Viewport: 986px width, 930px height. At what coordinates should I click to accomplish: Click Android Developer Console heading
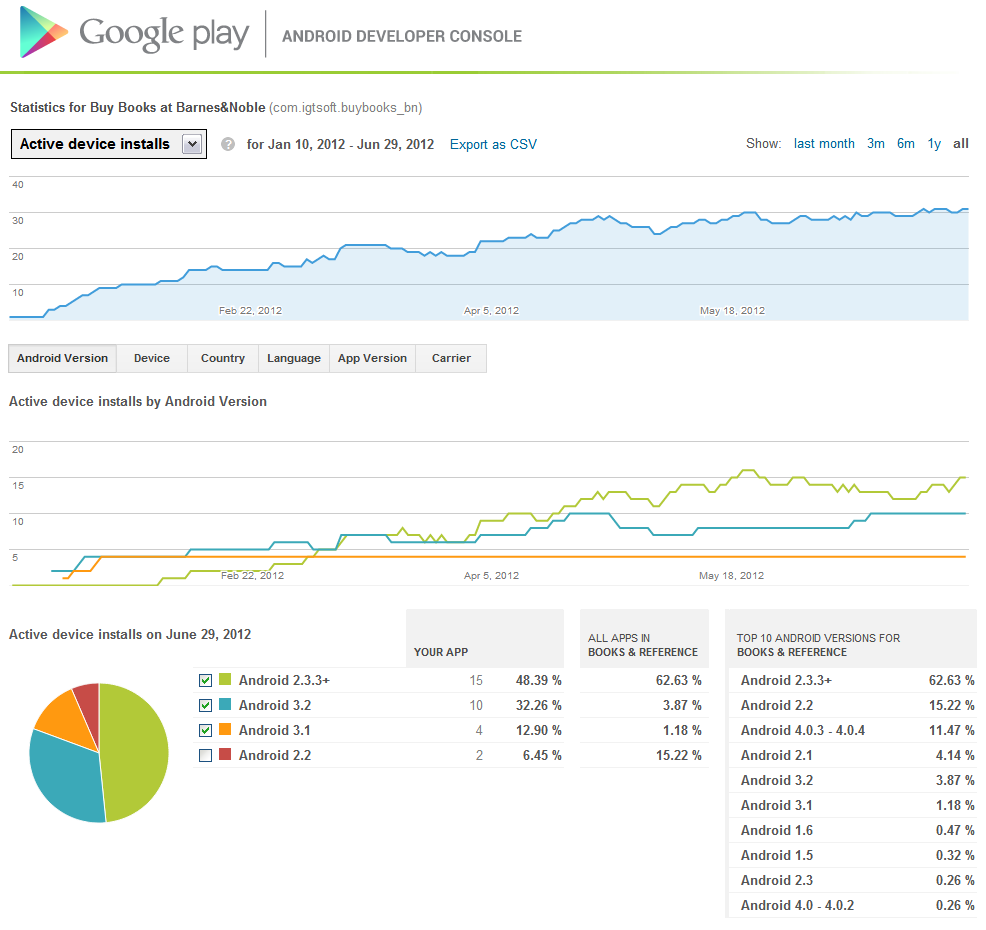coord(402,36)
